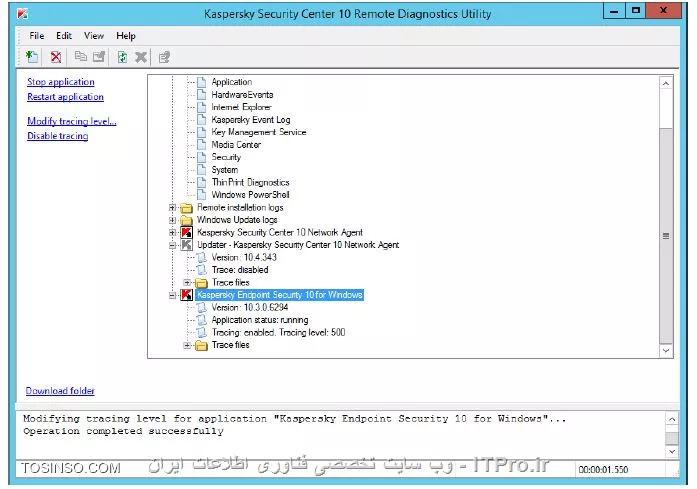Collapse the Updater - Network Agent node
This screenshot has width=697, height=489.
click(x=172, y=245)
